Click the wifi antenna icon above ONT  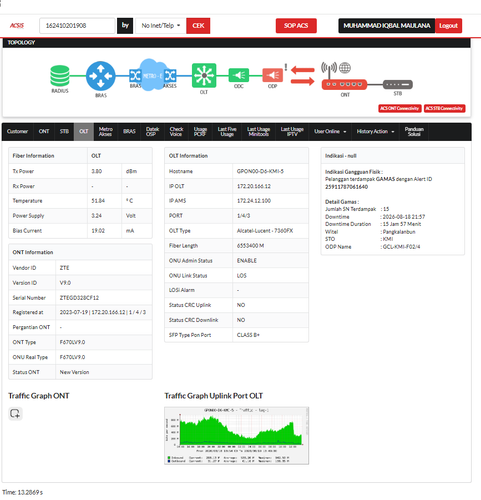click(x=329, y=69)
